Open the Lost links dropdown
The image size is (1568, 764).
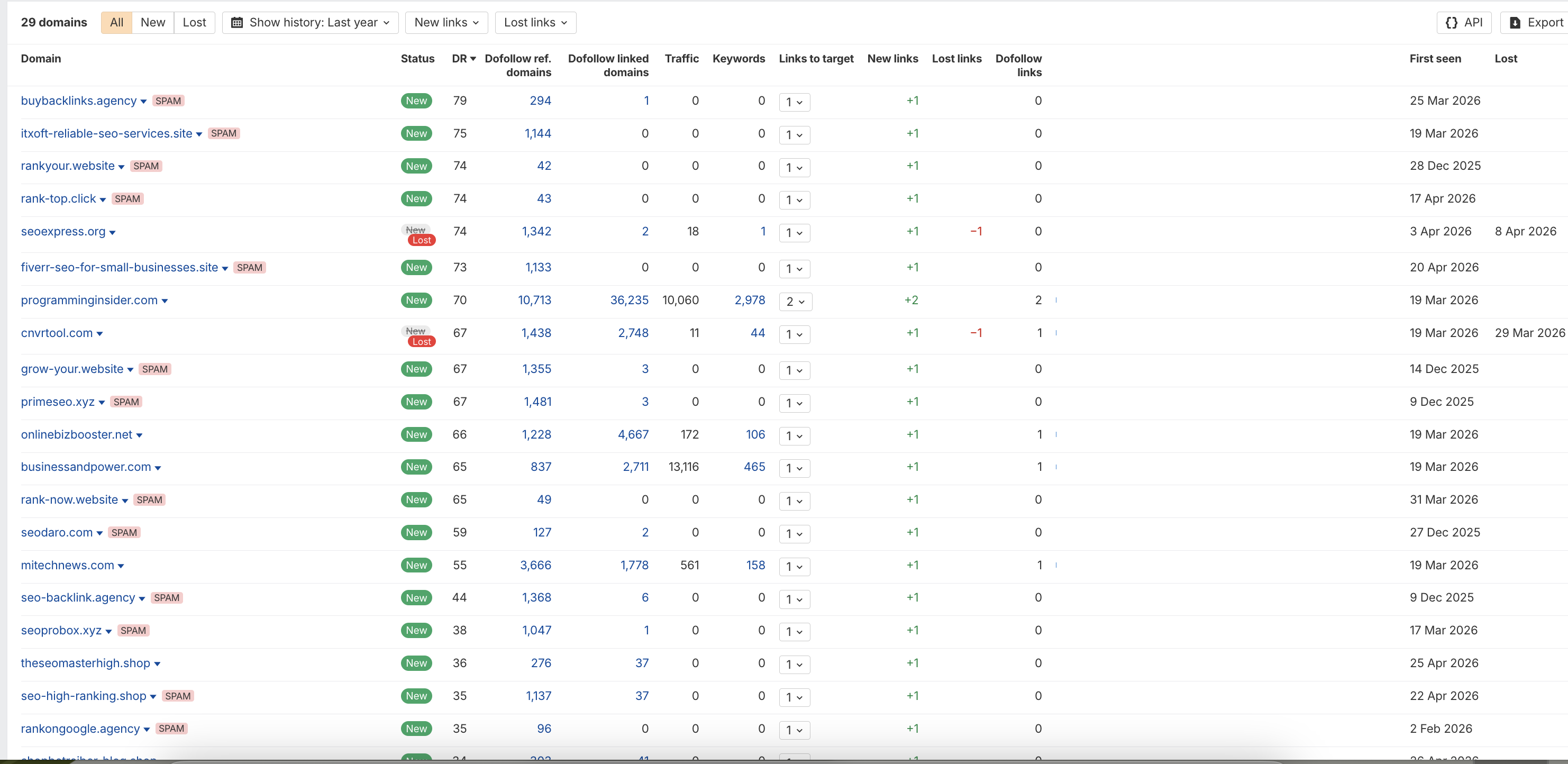click(x=535, y=23)
